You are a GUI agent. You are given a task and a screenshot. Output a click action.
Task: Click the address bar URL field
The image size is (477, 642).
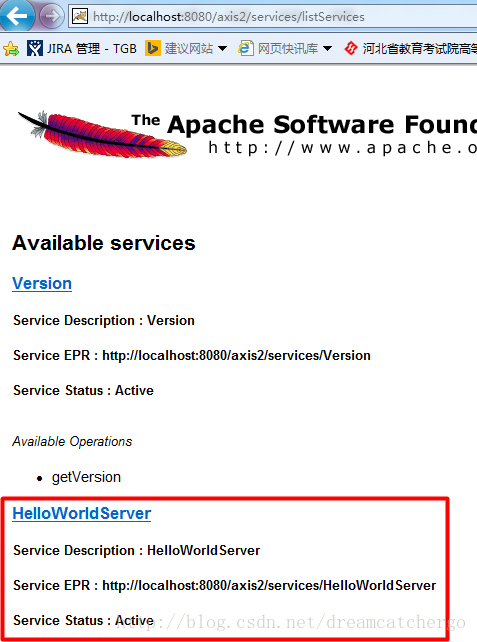click(x=272, y=16)
